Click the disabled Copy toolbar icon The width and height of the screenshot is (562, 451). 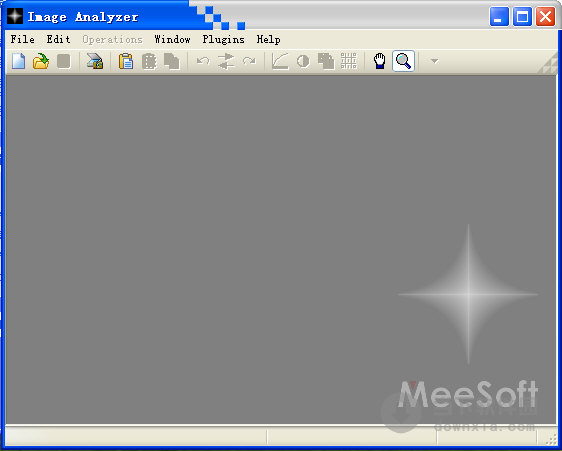click(172, 61)
